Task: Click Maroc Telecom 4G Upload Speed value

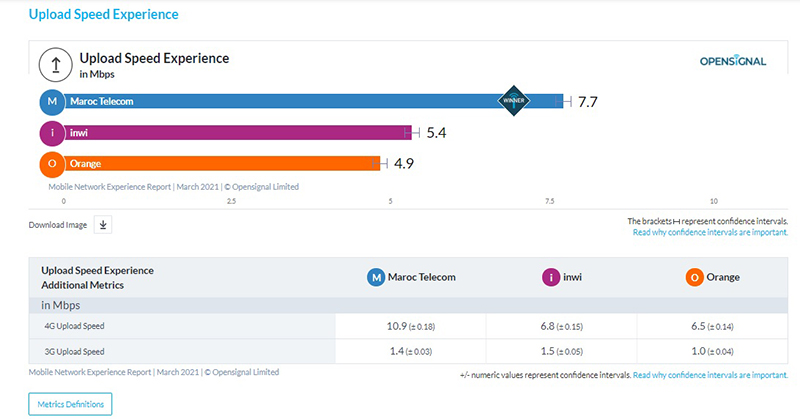Action: pos(409,327)
